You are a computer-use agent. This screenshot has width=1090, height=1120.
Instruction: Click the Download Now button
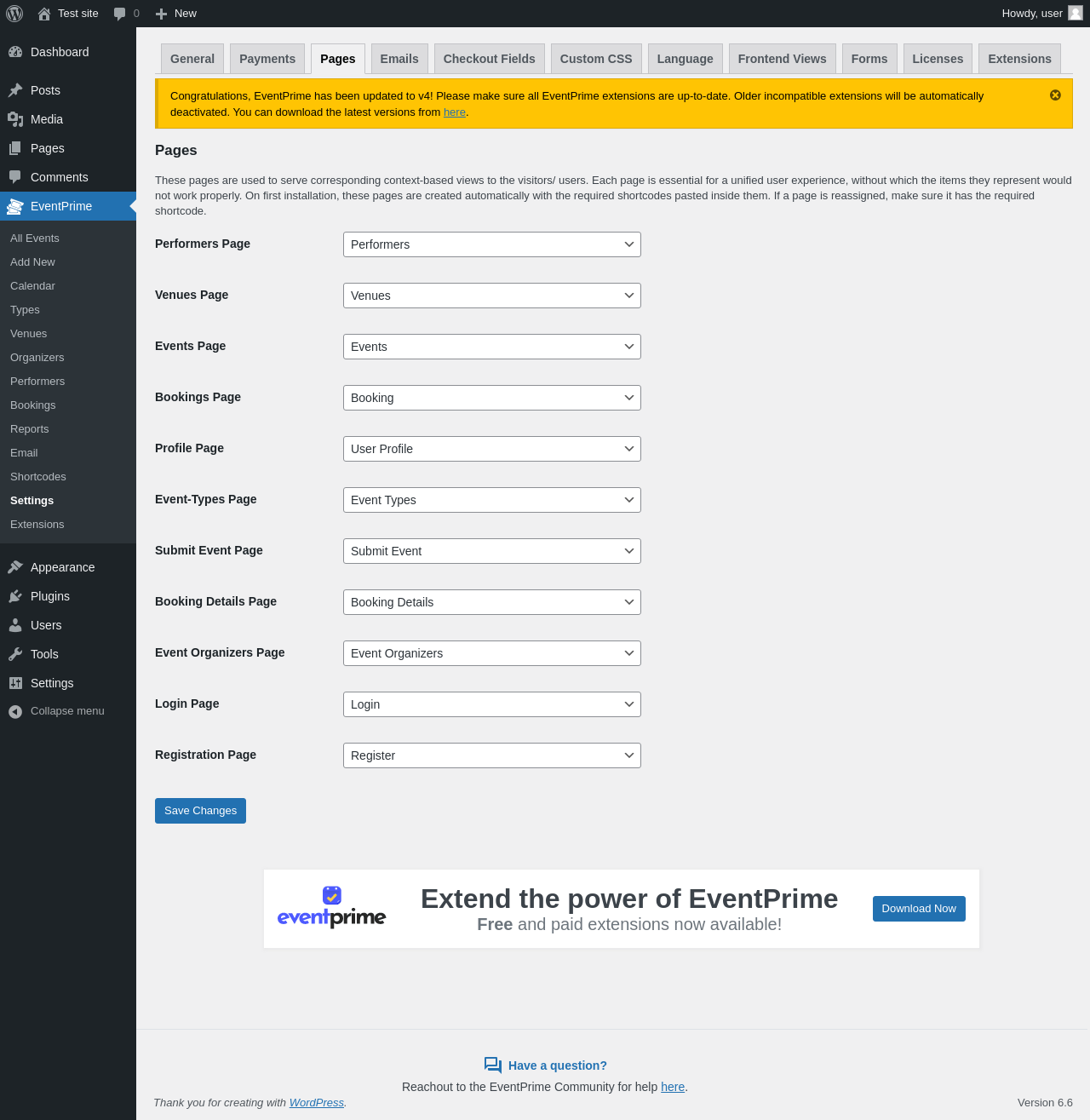(919, 909)
